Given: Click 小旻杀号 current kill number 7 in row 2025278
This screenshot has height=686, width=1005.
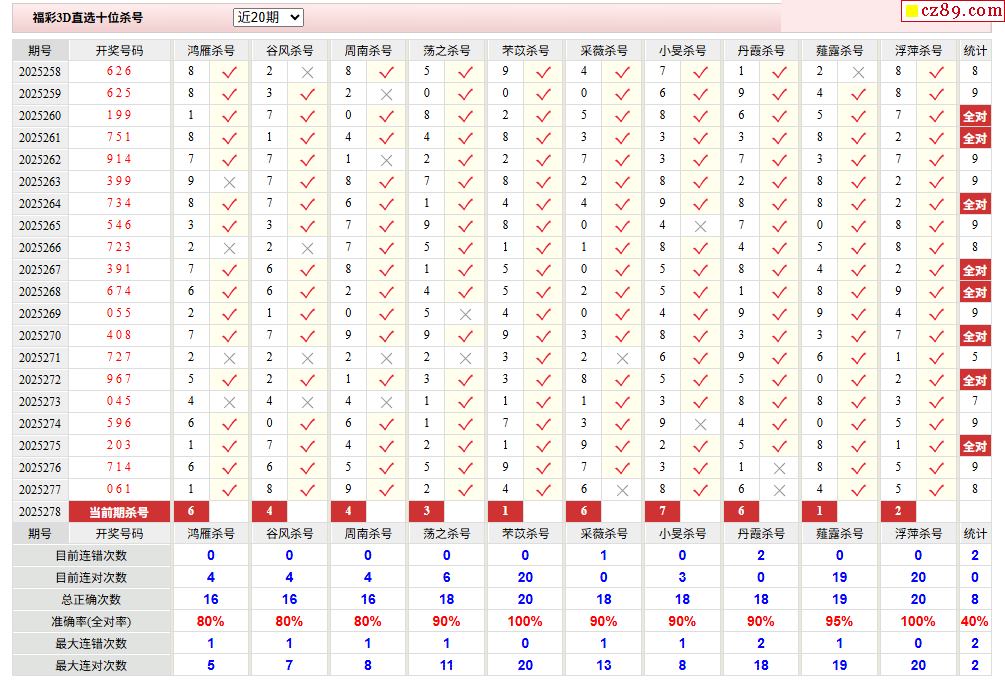Looking at the screenshot, I should pyautogui.click(x=662, y=511).
